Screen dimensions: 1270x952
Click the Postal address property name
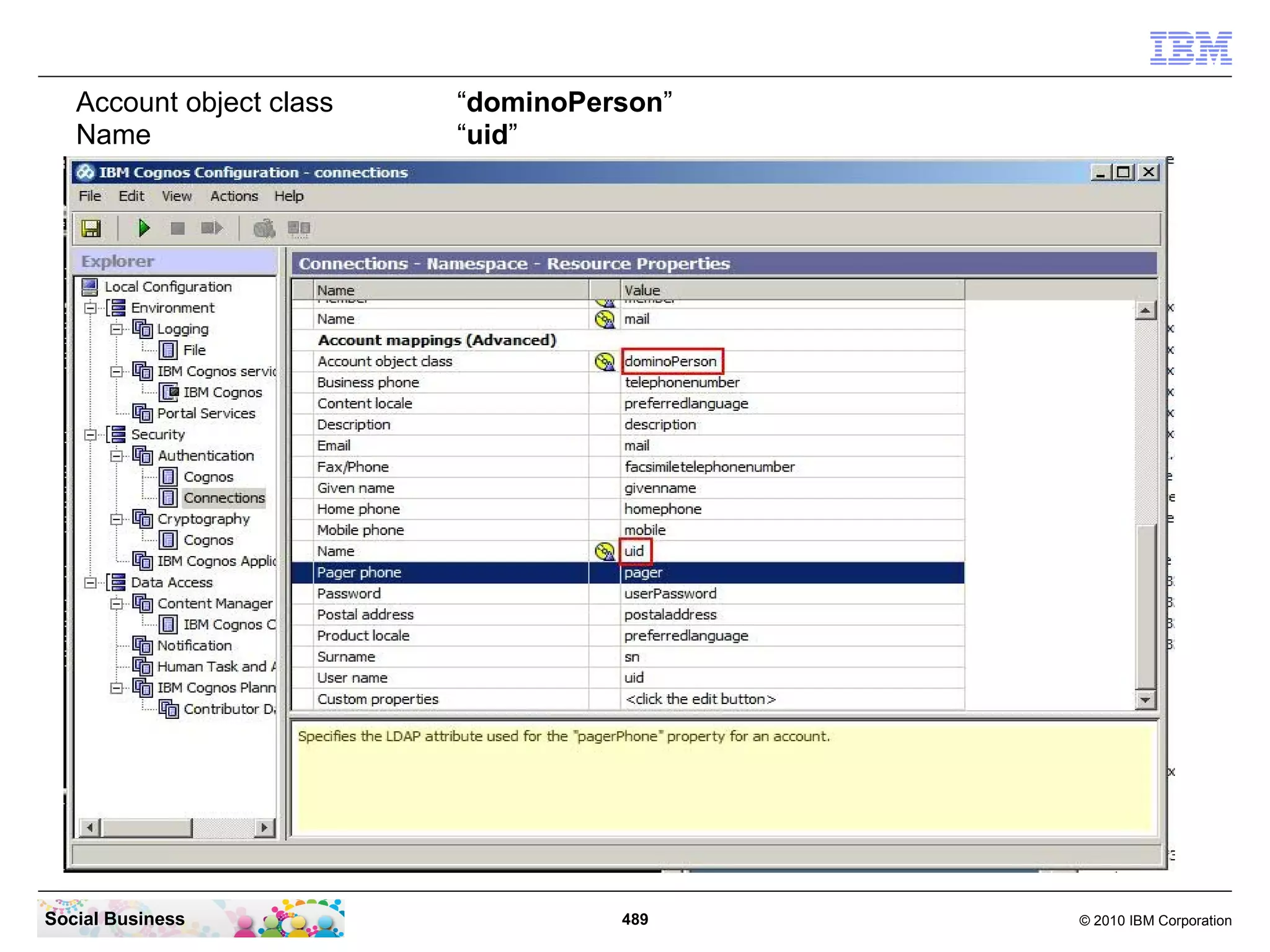click(x=365, y=614)
